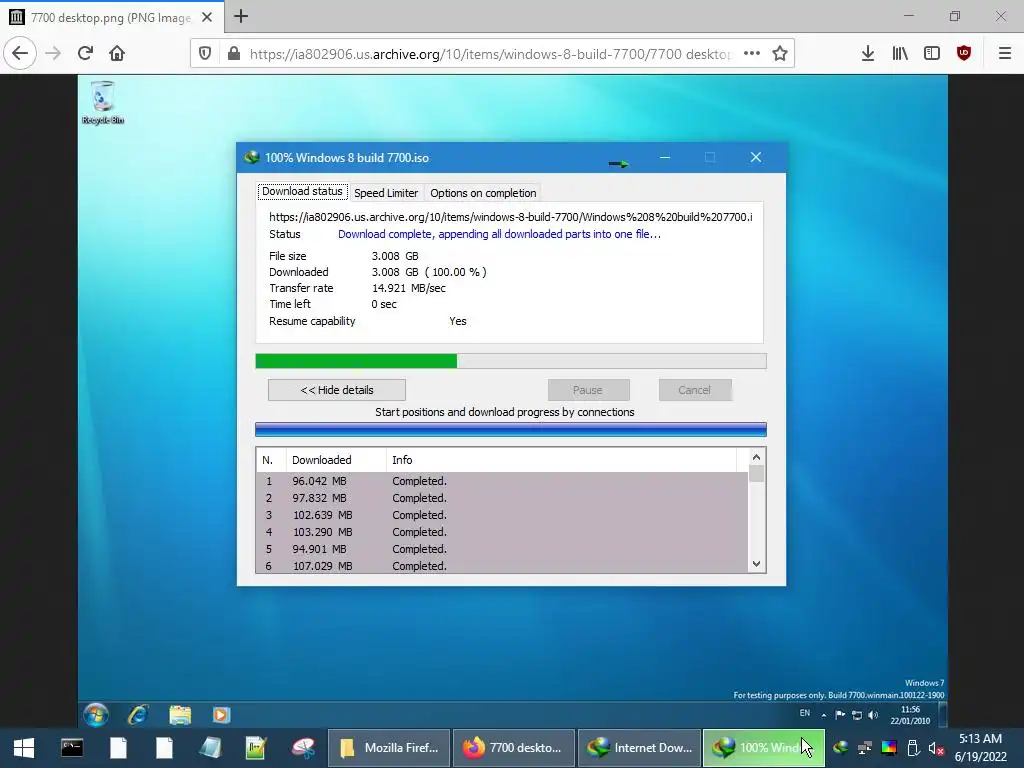Image resolution: width=1024 pixels, height=768 pixels.
Task: Bookmark this page with the star
Action: 780,54
